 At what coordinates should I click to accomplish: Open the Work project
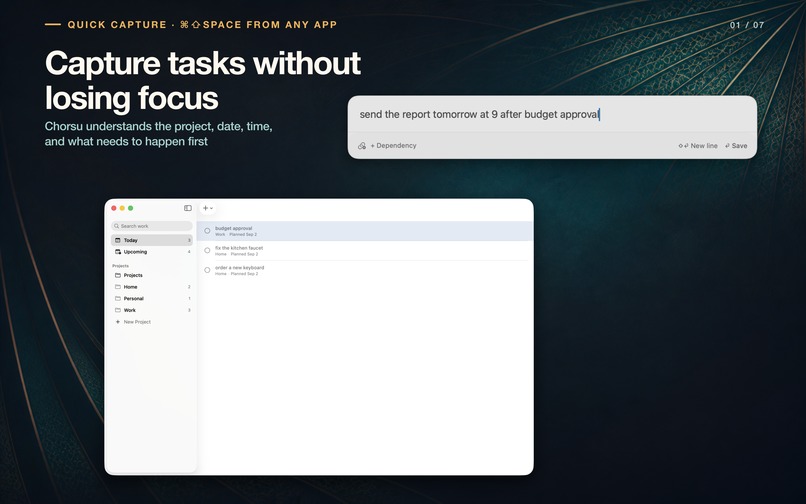pyautogui.click(x=152, y=310)
